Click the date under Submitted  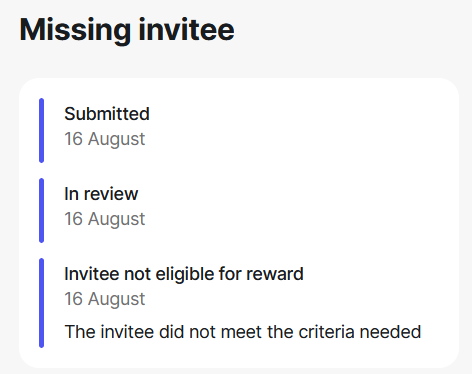click(105, 139)
